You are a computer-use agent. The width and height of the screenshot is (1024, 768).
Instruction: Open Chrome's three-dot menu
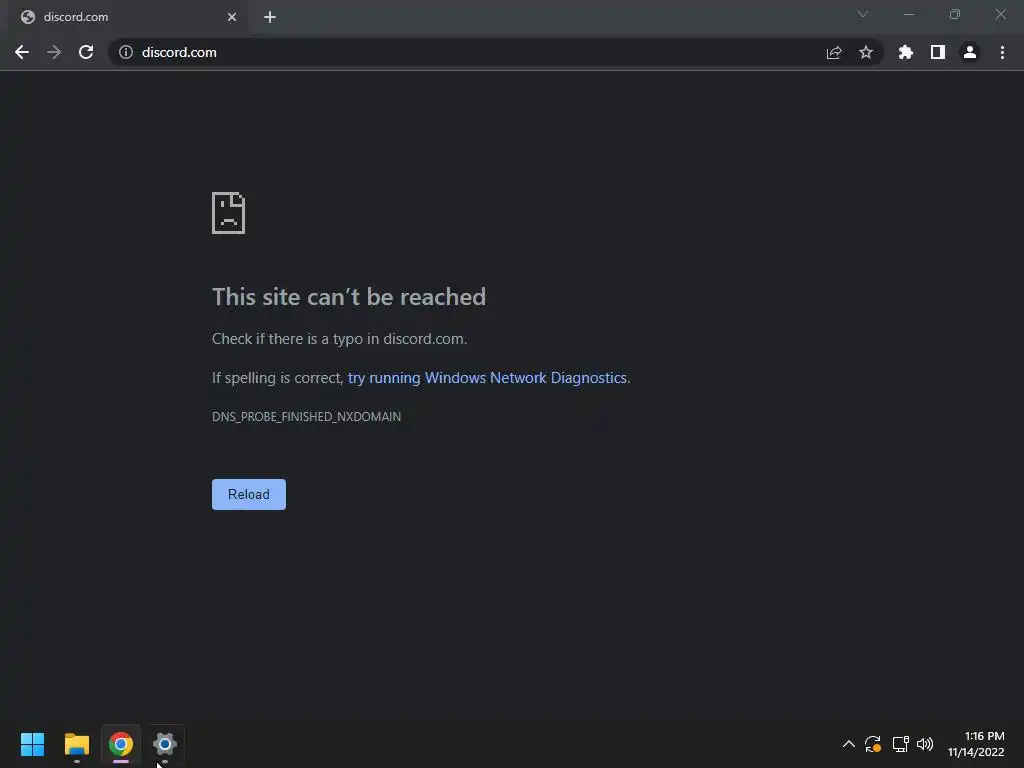[x=1002, y=52]
